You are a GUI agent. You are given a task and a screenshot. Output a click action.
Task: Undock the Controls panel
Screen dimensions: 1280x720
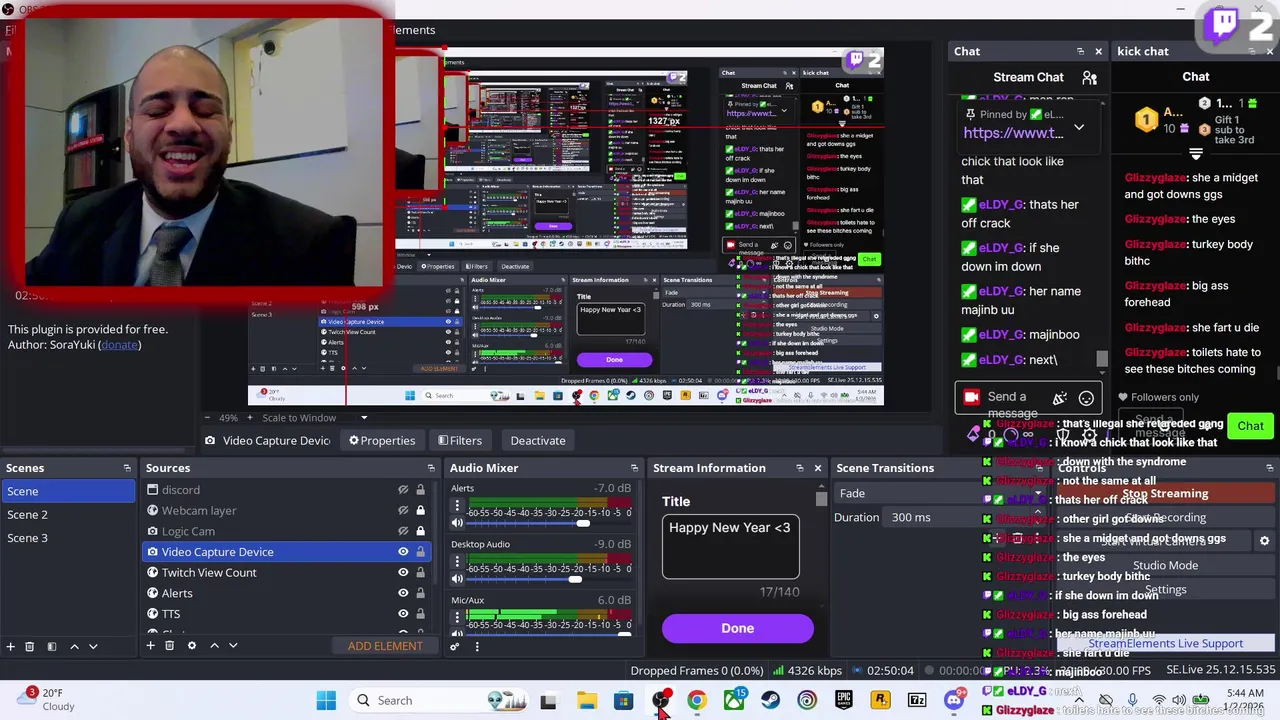[x=1270, y=468]
